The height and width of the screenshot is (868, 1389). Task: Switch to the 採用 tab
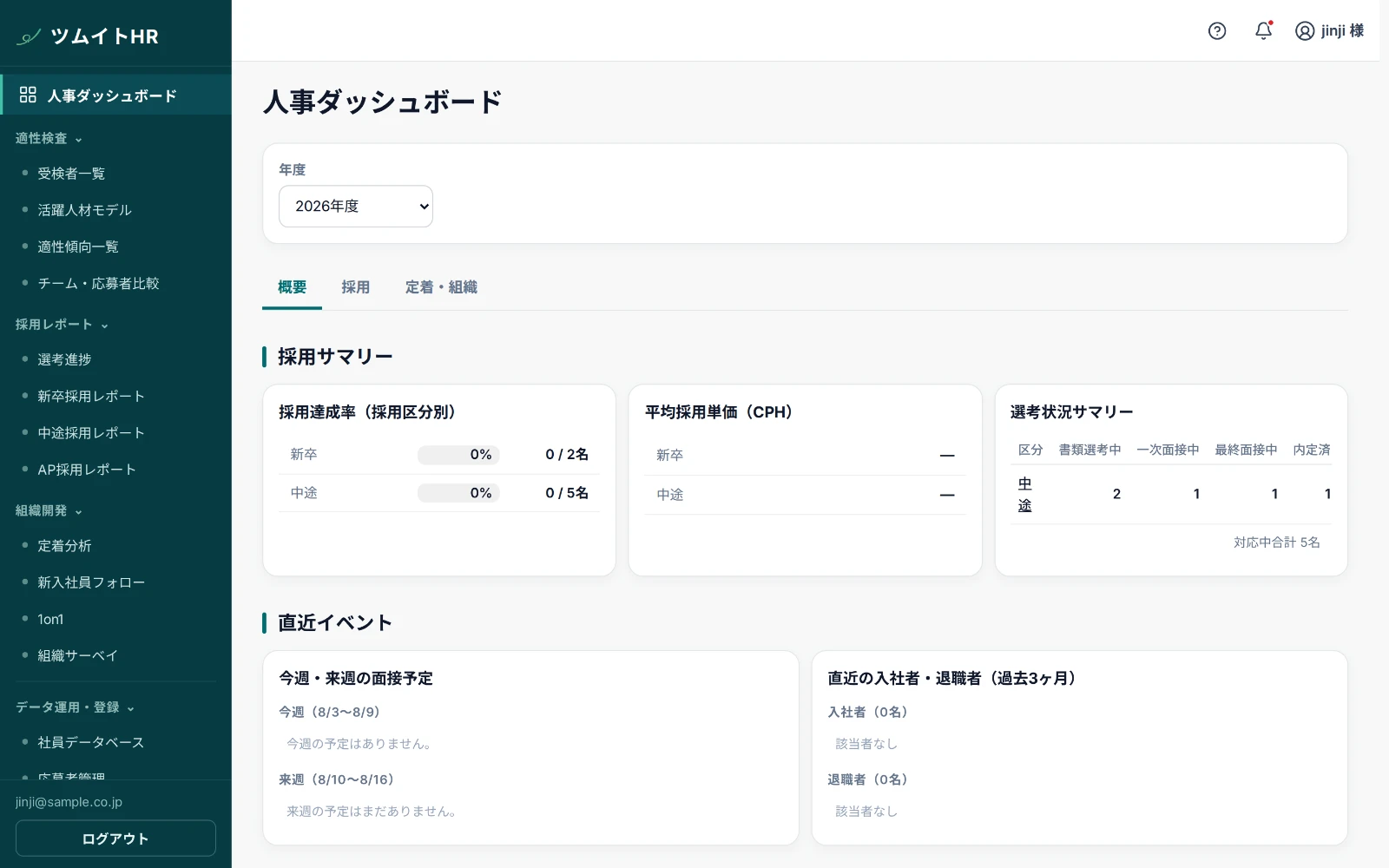tap(355, 287)
